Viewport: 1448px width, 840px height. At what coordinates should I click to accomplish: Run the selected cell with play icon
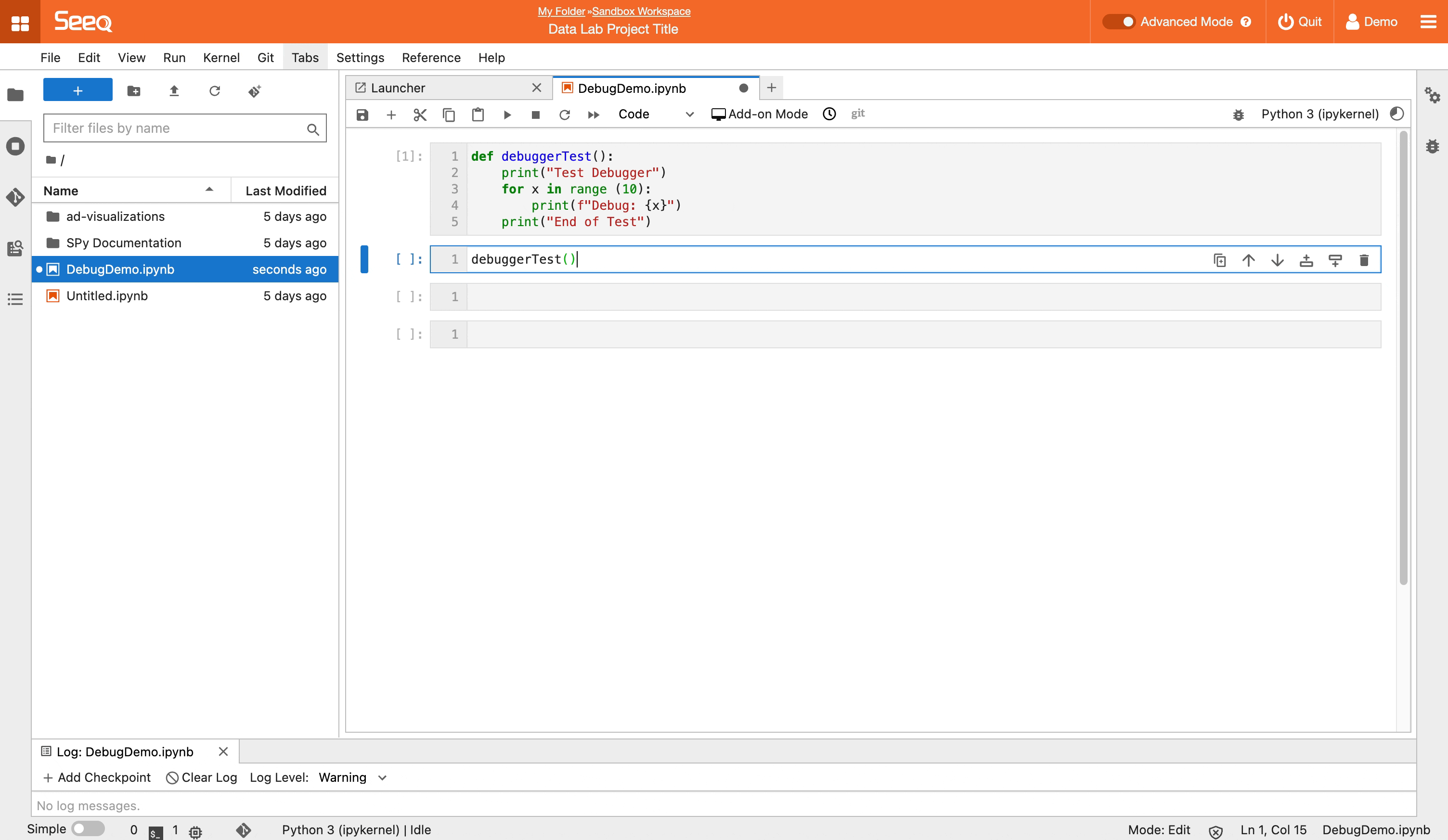tap(507, 115)
